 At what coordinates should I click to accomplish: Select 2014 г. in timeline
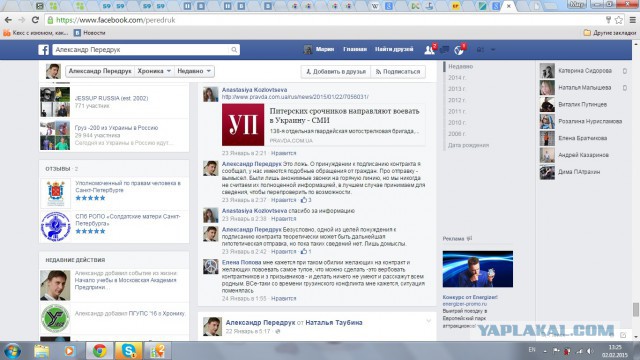[x=457, y=78]
